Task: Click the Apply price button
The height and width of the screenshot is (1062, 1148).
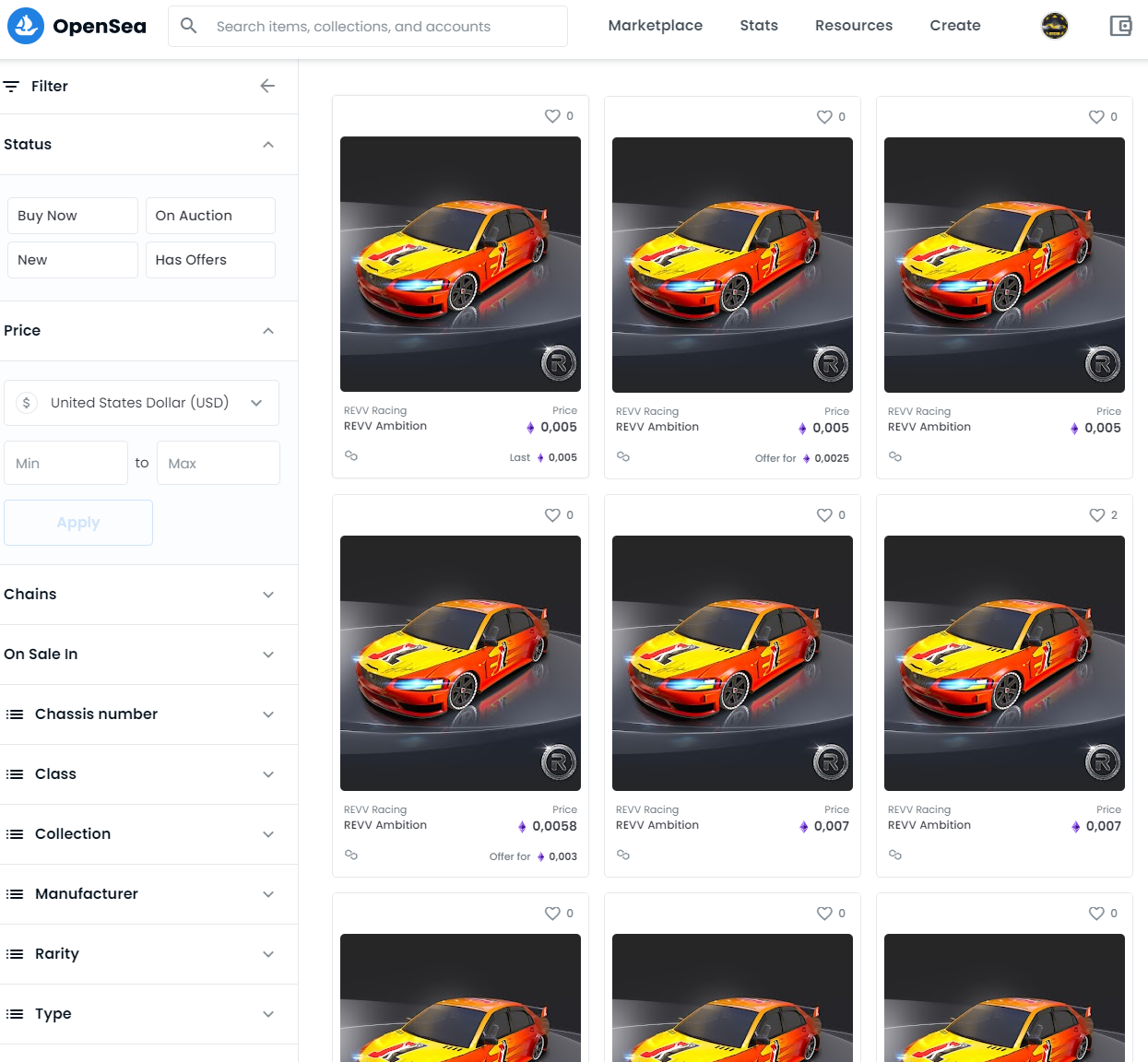Action: click(x=78, y=523)
